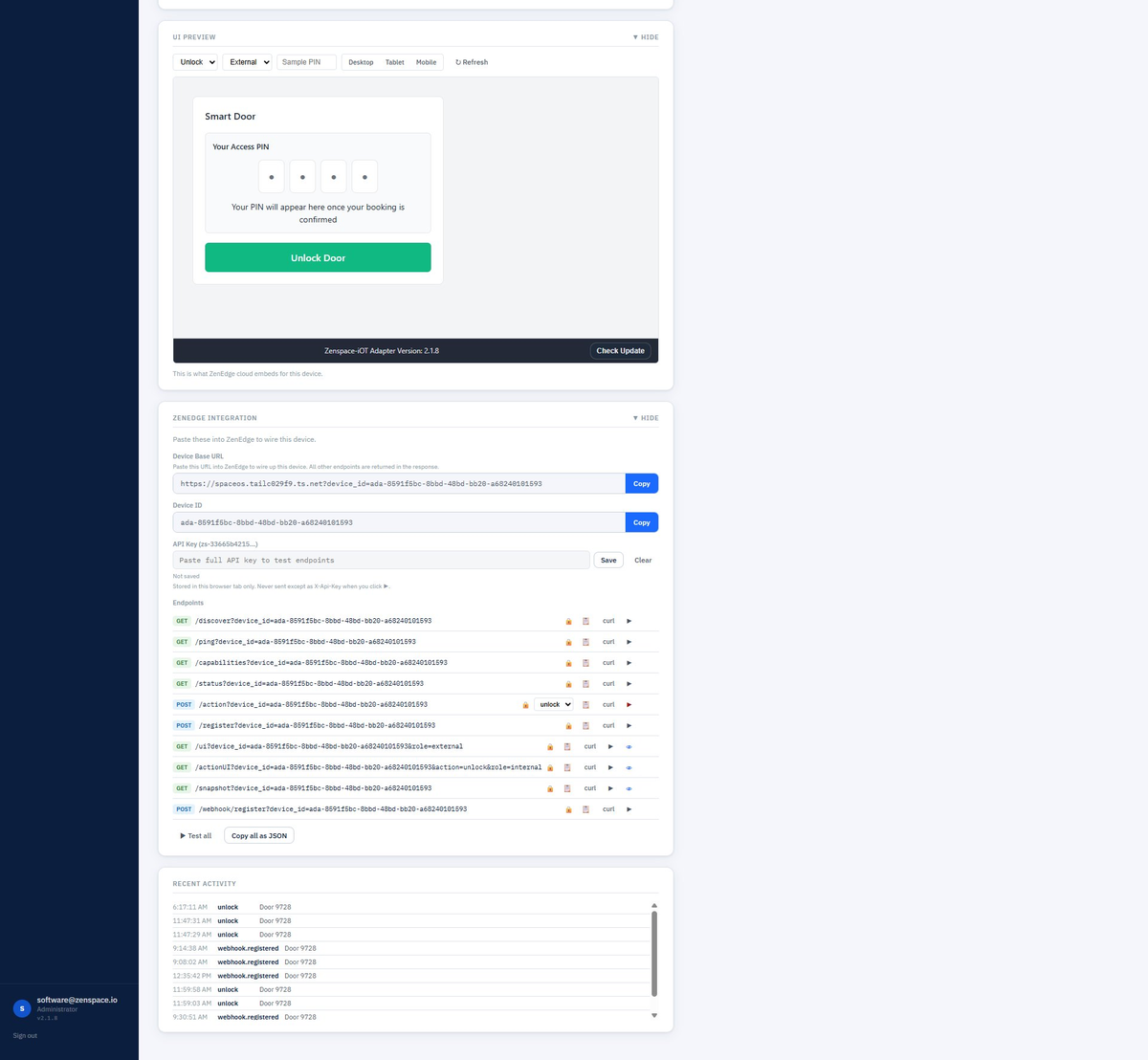Image resolution: width=1148 pixels, height=1060 pixels.
Task: Click the Test all button
Action: pyautogui.click(x=196, y=836)
